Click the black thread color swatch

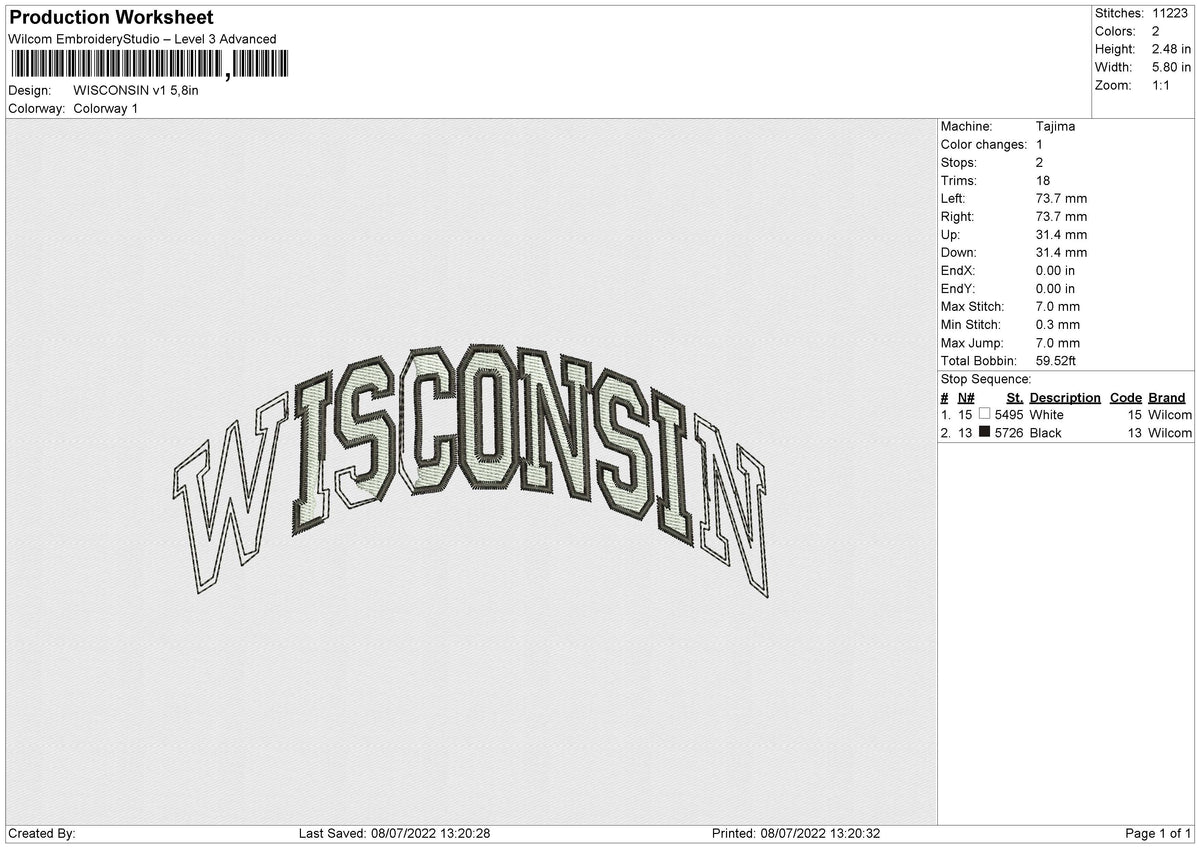coord(984,432)
